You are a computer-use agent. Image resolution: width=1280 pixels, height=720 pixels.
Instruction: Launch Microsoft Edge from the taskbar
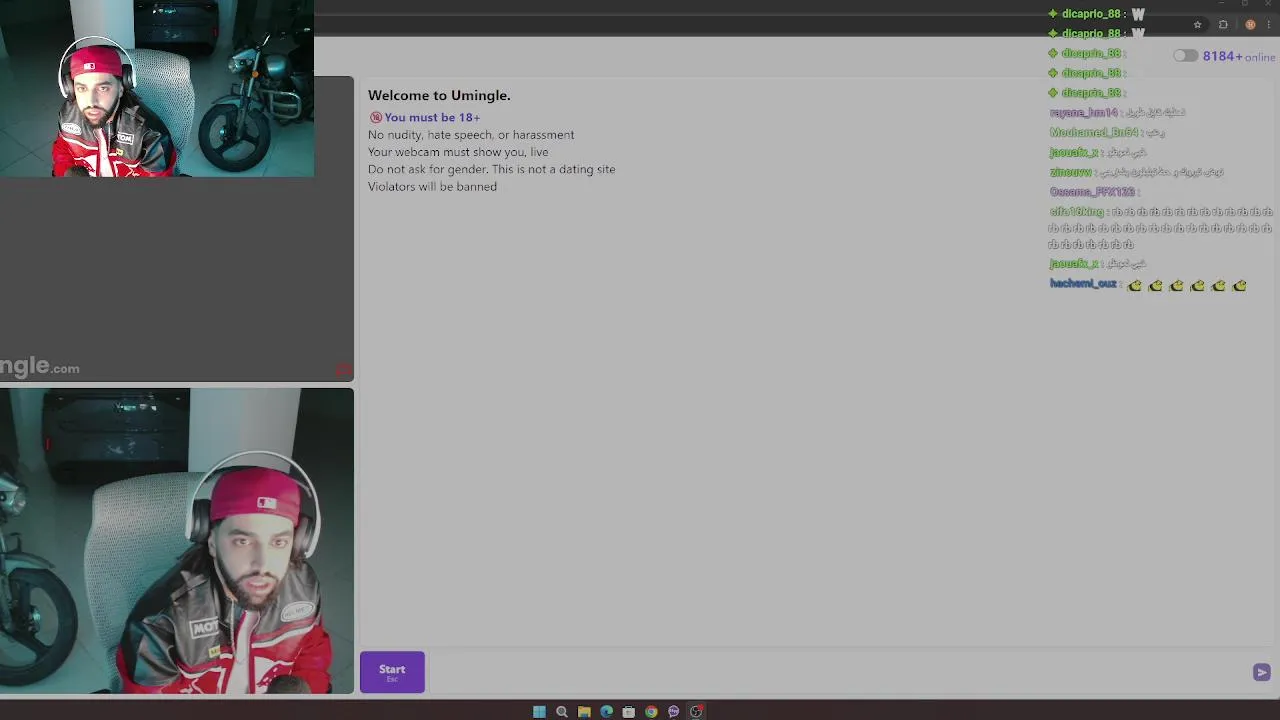point(606,712)
